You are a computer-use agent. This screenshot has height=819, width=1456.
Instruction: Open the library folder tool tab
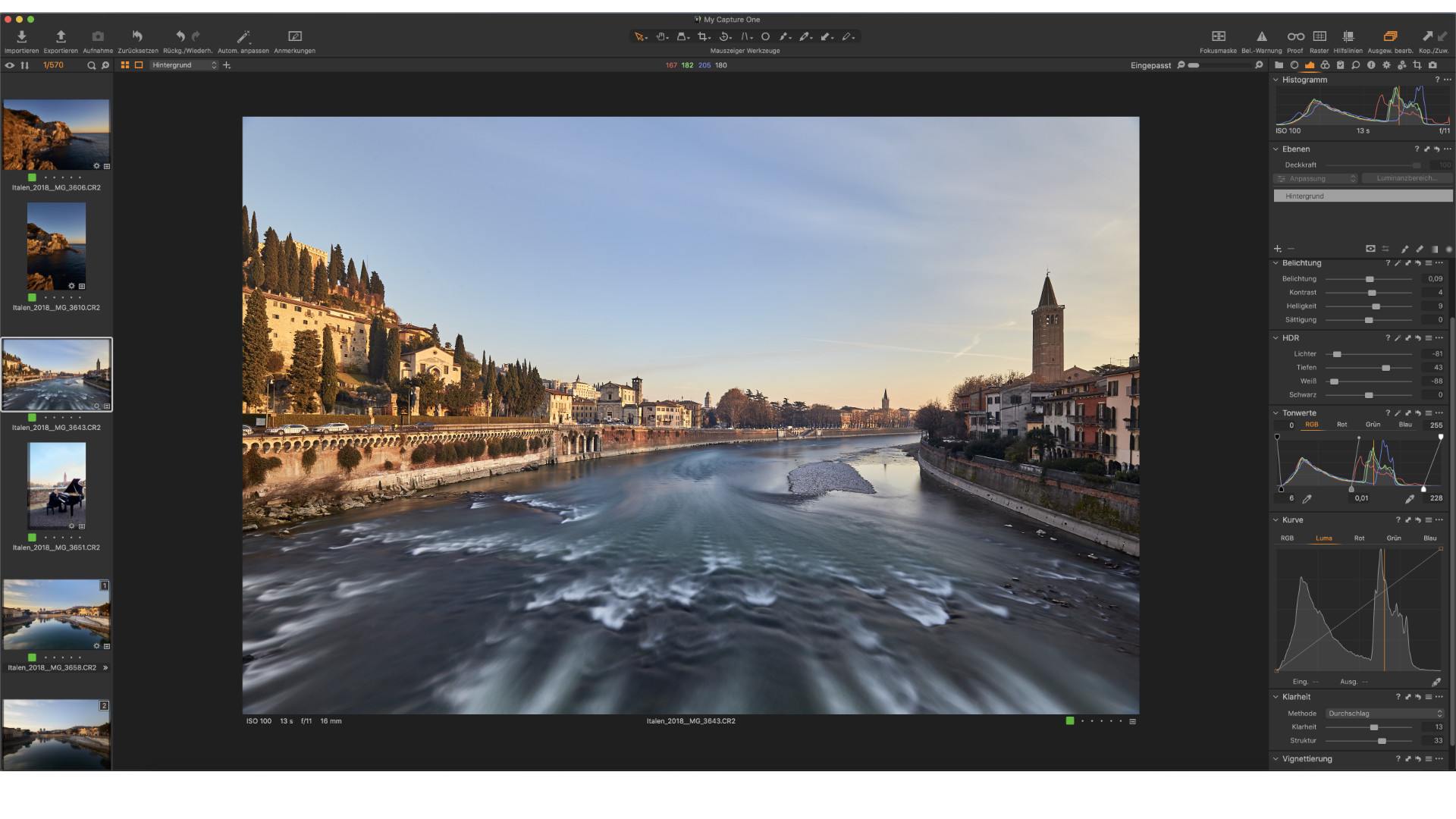tap(1279, 65)
